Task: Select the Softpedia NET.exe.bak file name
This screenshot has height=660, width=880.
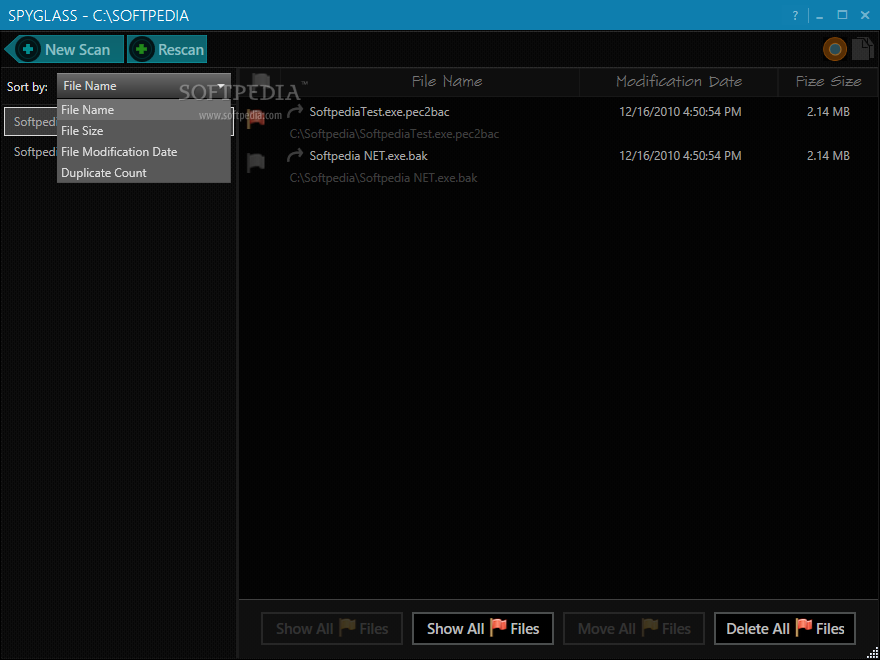Action: (369, 155)
